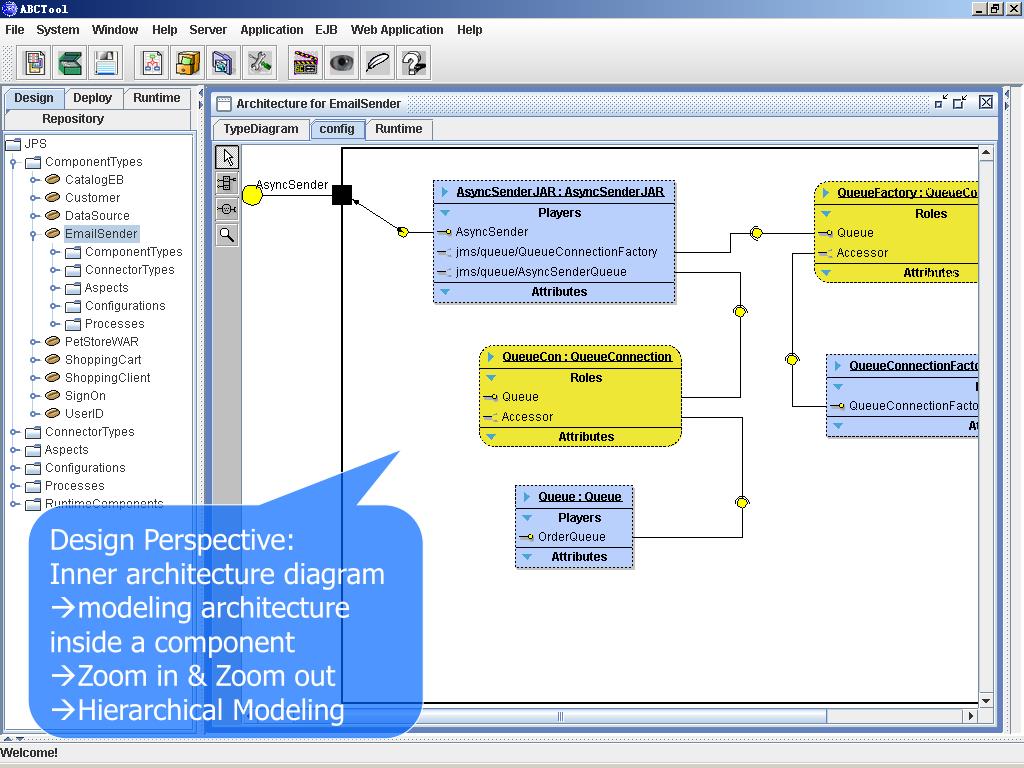Click the eye monitor toolbar icon
The image size is (1024, 768).
coord(342,63)
